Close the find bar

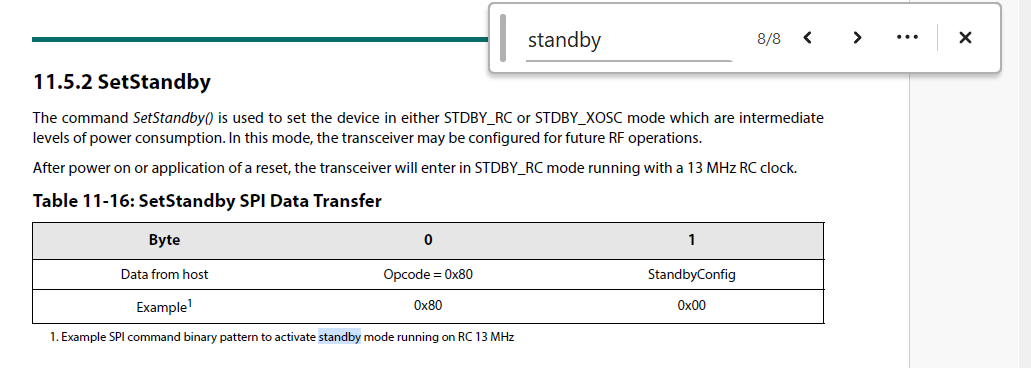click(x=965, y=38)
